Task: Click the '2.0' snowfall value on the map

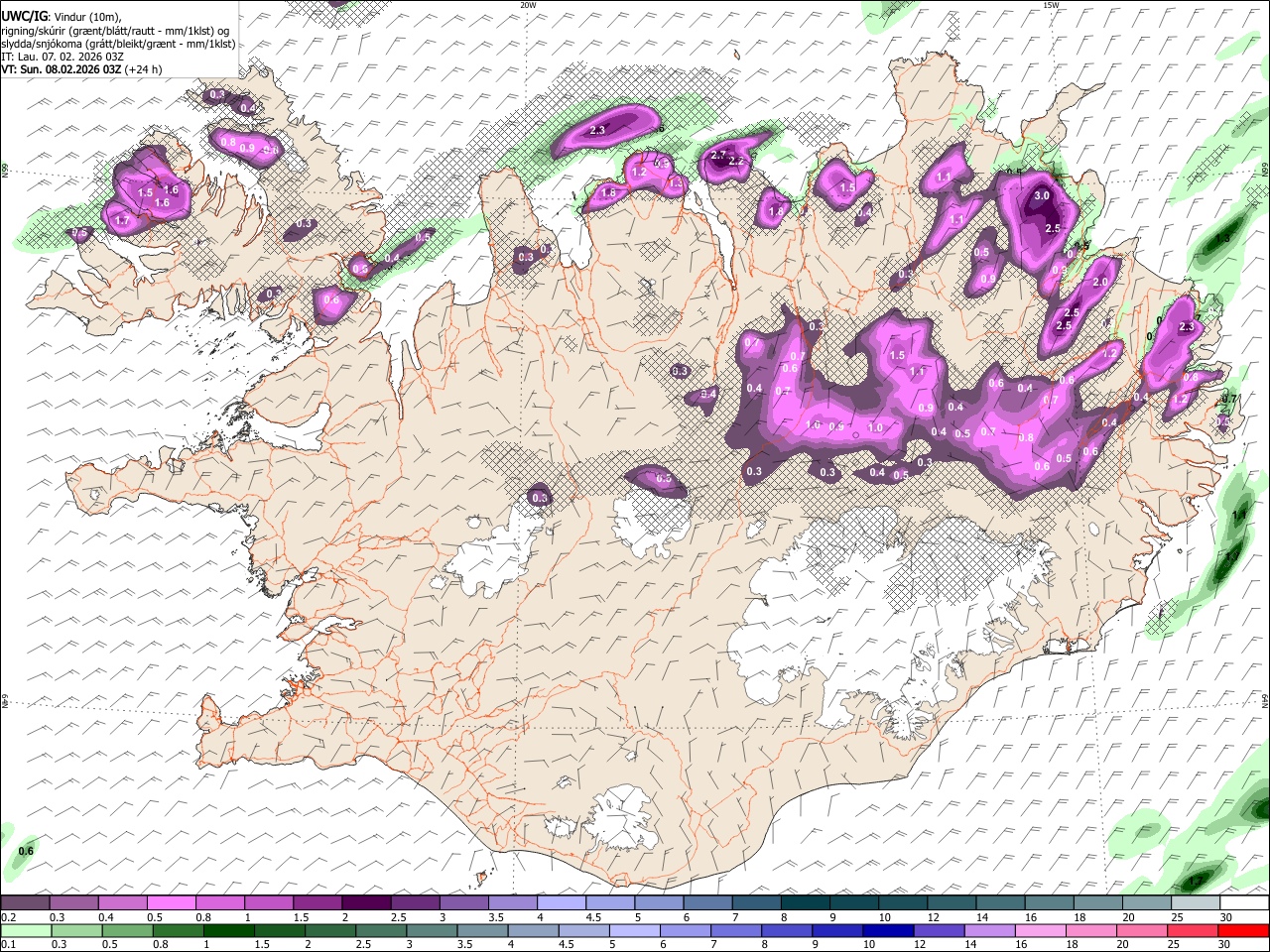Action: point(1099,282)
